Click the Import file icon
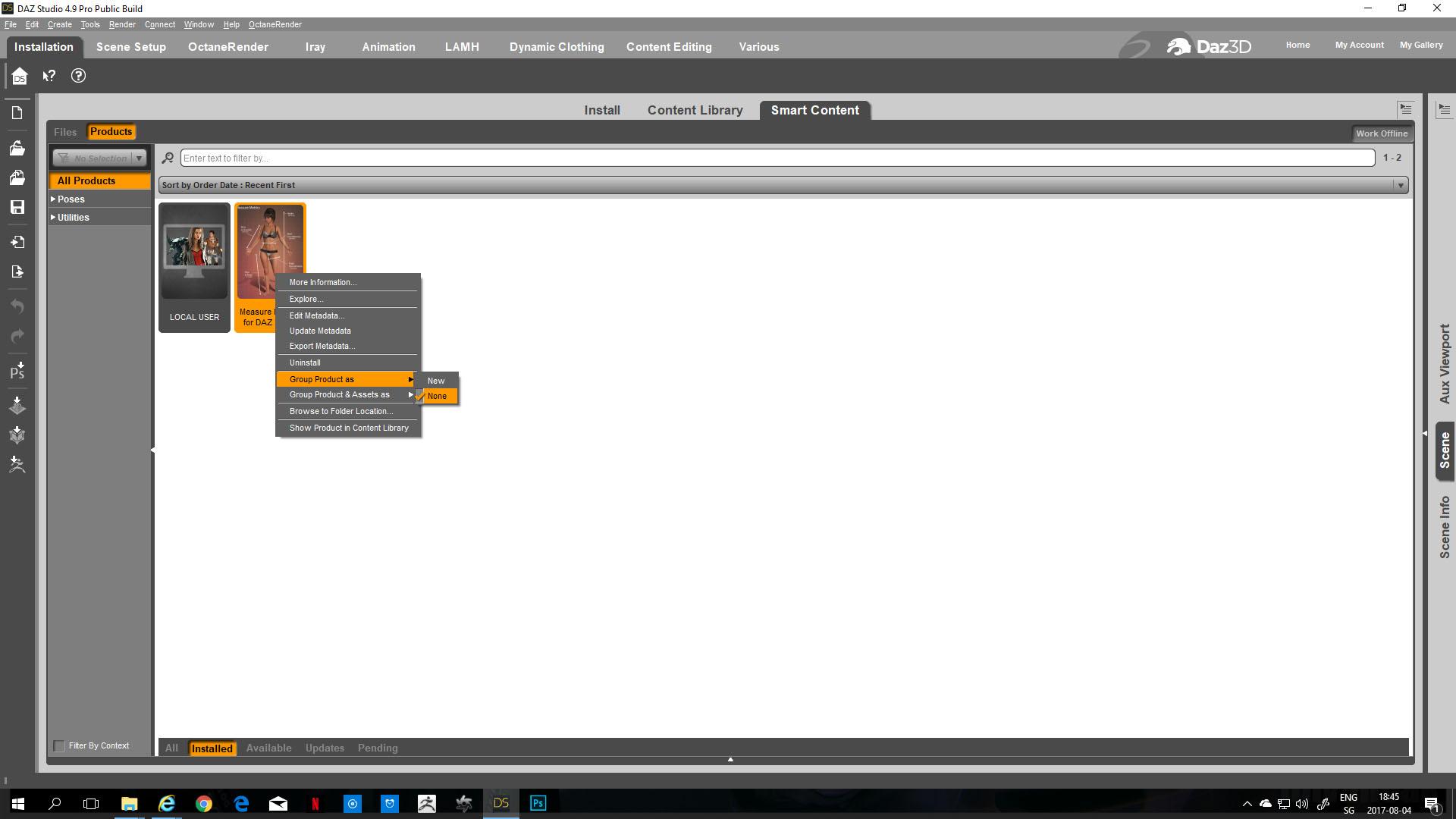 17,242
